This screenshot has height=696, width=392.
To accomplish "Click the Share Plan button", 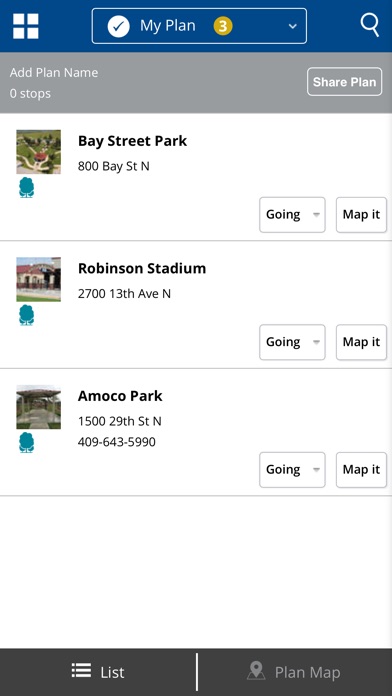I will coord(344,82).
